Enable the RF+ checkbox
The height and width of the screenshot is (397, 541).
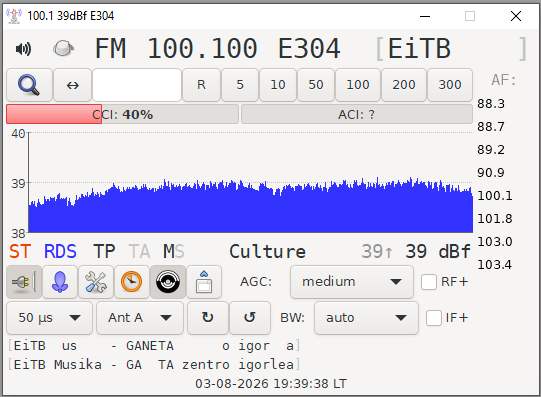pos(429,282)
